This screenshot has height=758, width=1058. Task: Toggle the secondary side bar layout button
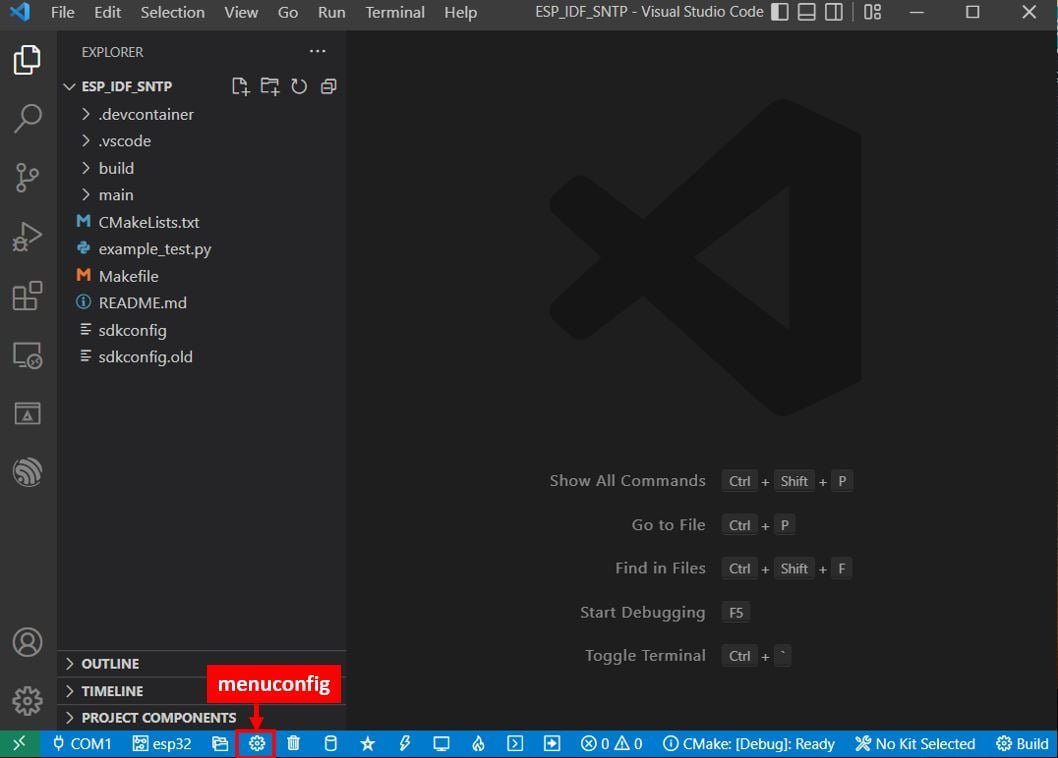[834, 12]
